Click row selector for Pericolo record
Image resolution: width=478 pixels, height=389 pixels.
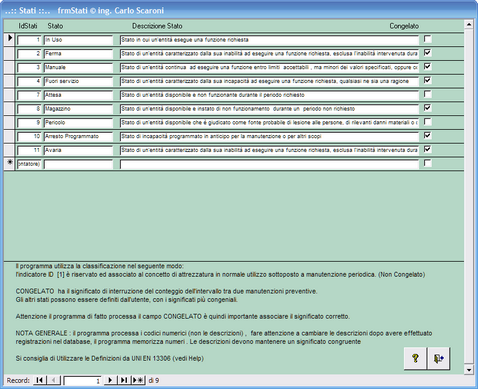tap(9, 123)
